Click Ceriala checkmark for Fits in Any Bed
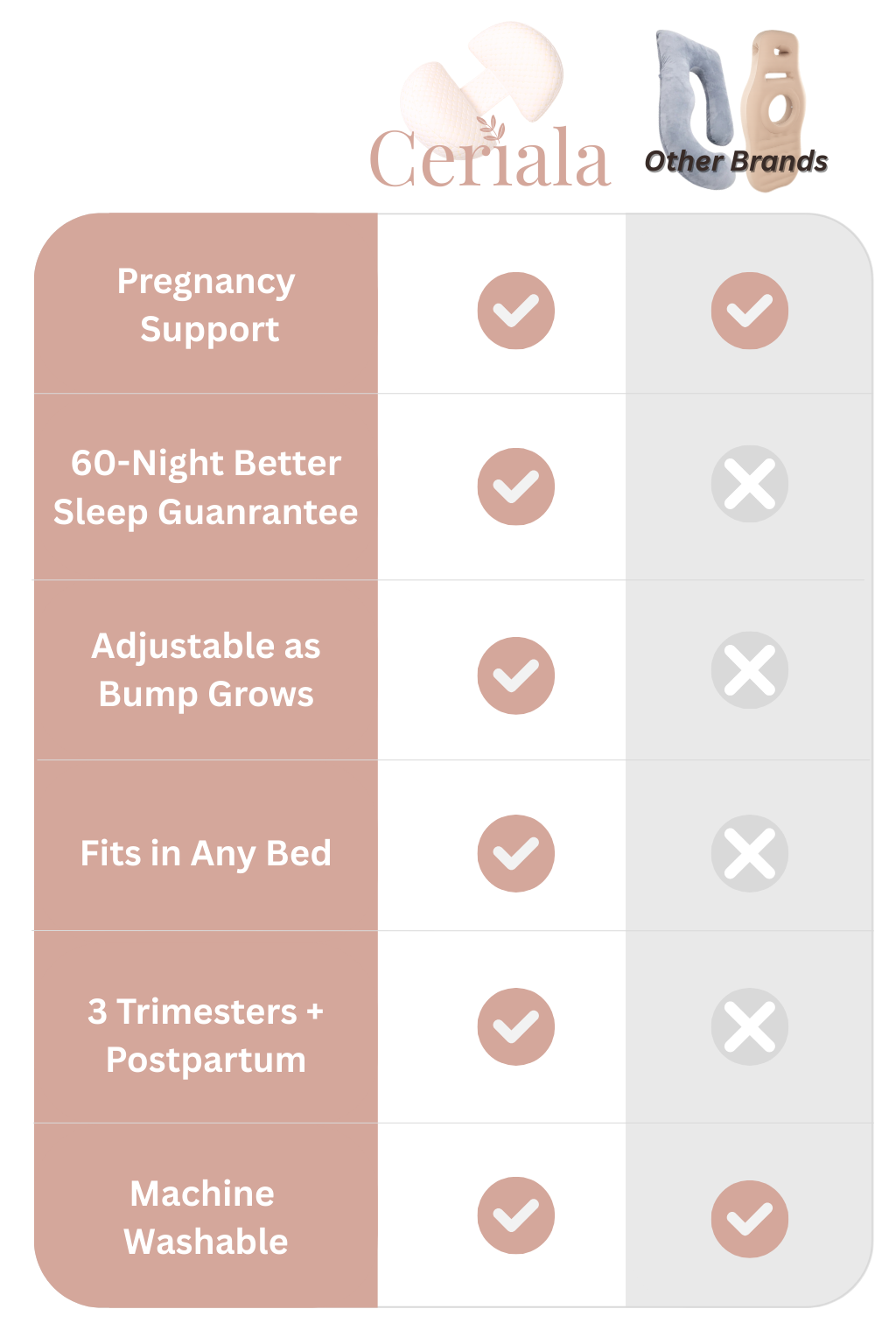The width and height of the screenshot is (896, 1344). pos(516,853)
